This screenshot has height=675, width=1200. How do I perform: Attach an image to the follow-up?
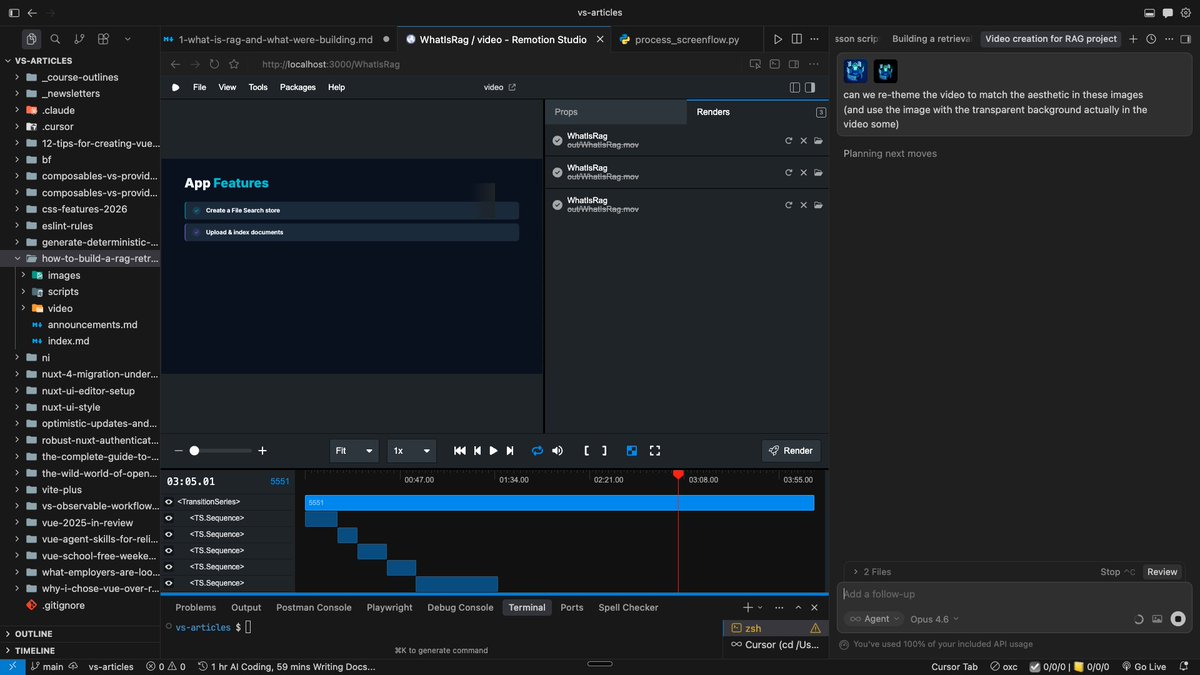point(1157,619)
